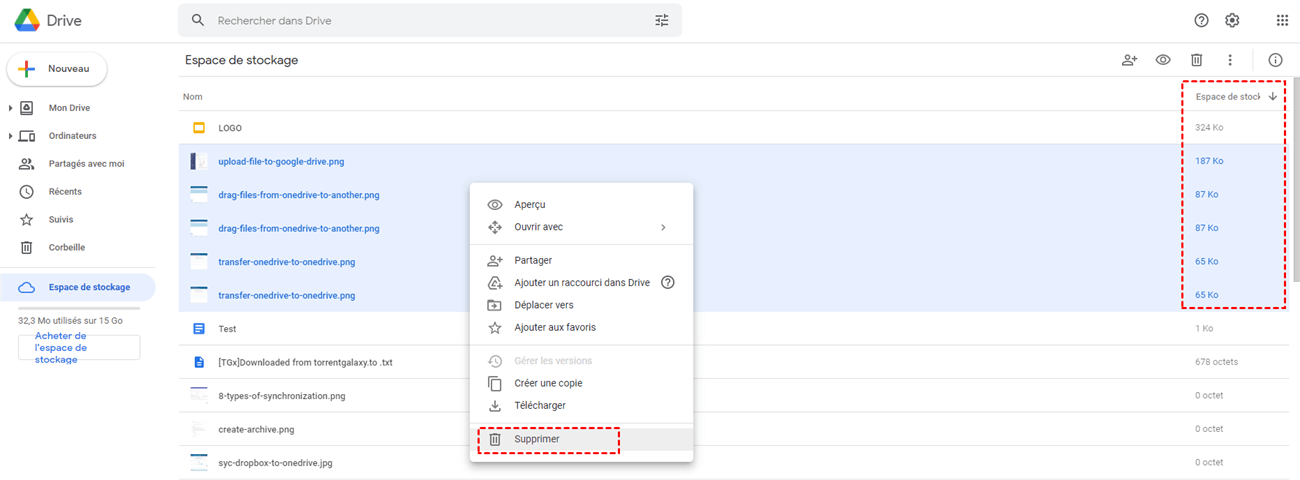Toggle sort direction on Espace de stockage column
Viewport: 1300px width, 480px height.
[1272, 97]
